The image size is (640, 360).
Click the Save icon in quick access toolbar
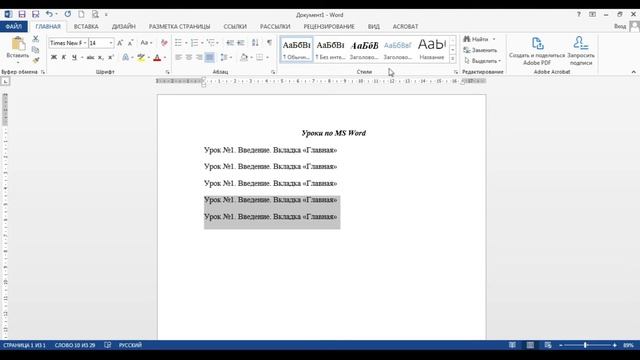22,14
